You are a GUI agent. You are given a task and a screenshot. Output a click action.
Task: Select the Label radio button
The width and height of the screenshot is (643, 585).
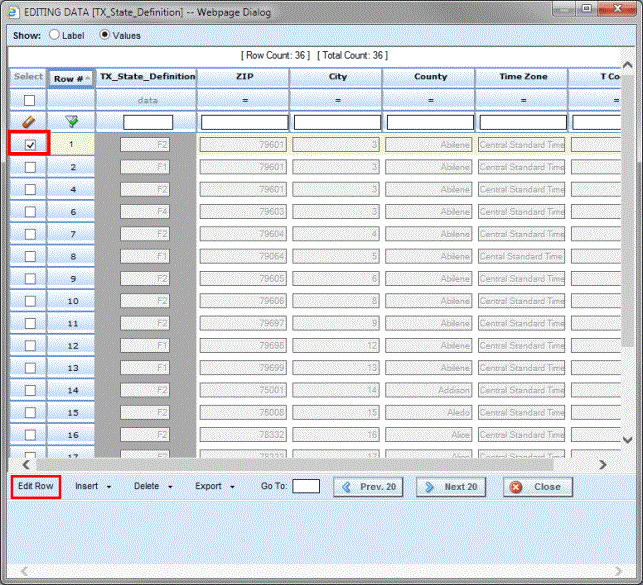tap(54, 35)
